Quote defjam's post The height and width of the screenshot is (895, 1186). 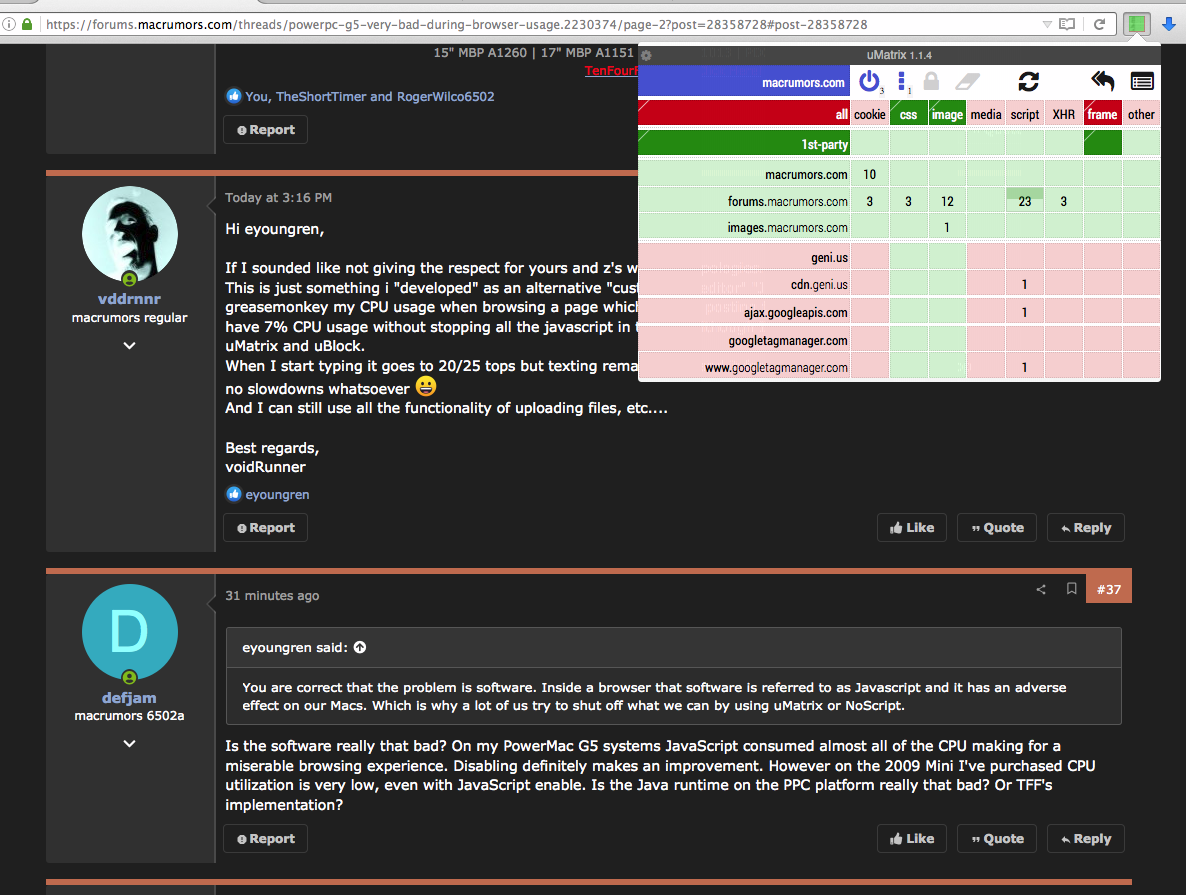tap(997, 838)
